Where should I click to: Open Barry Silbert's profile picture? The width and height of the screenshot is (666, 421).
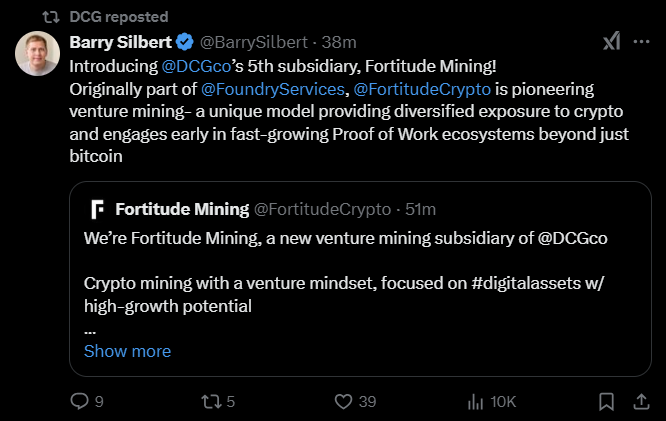pyautogui.click(x=38, y=53)
